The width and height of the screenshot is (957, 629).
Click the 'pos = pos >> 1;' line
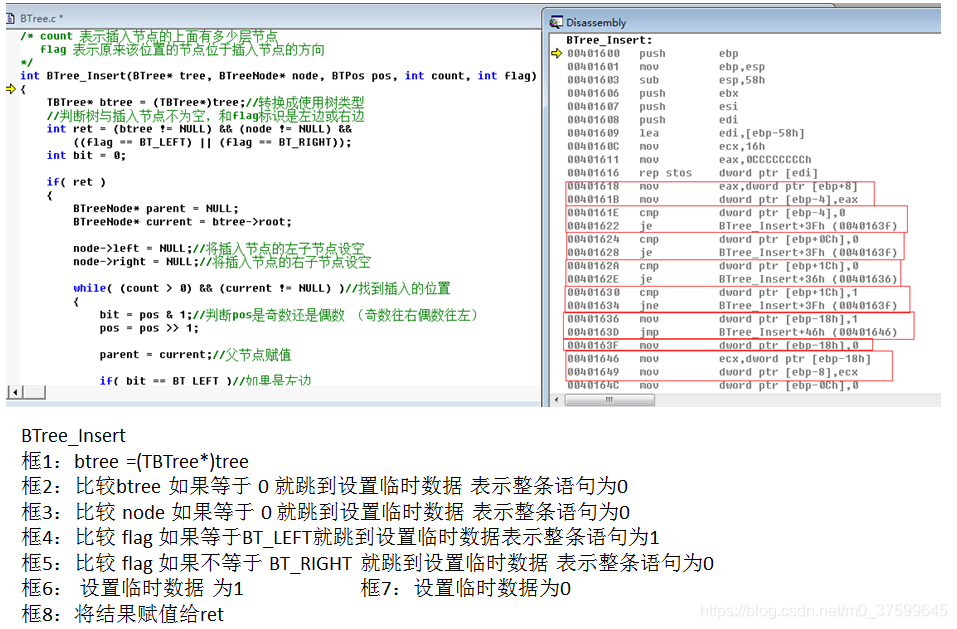149,328
